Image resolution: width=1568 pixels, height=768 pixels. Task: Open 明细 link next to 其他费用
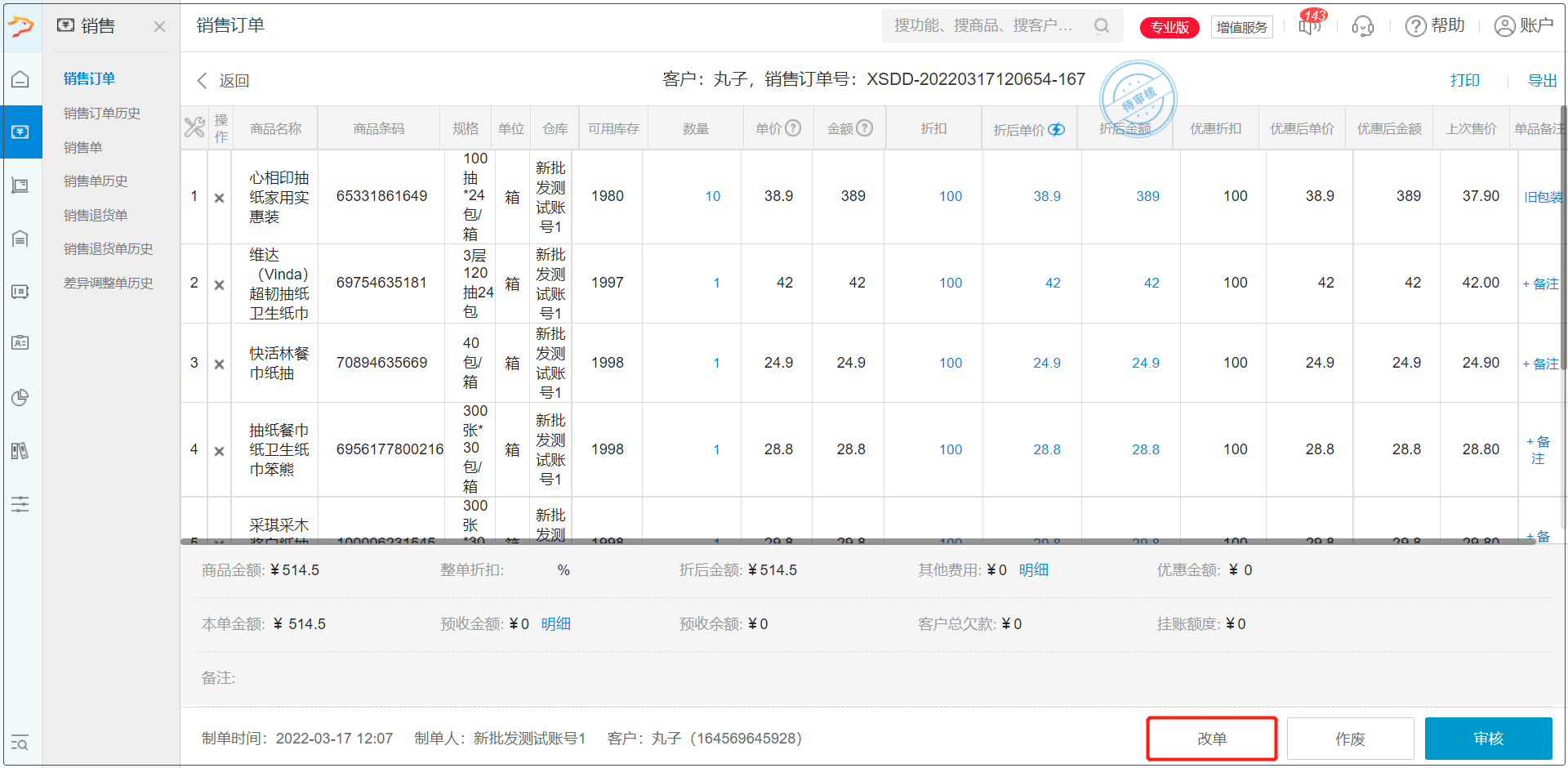[x=1033, y=570]
